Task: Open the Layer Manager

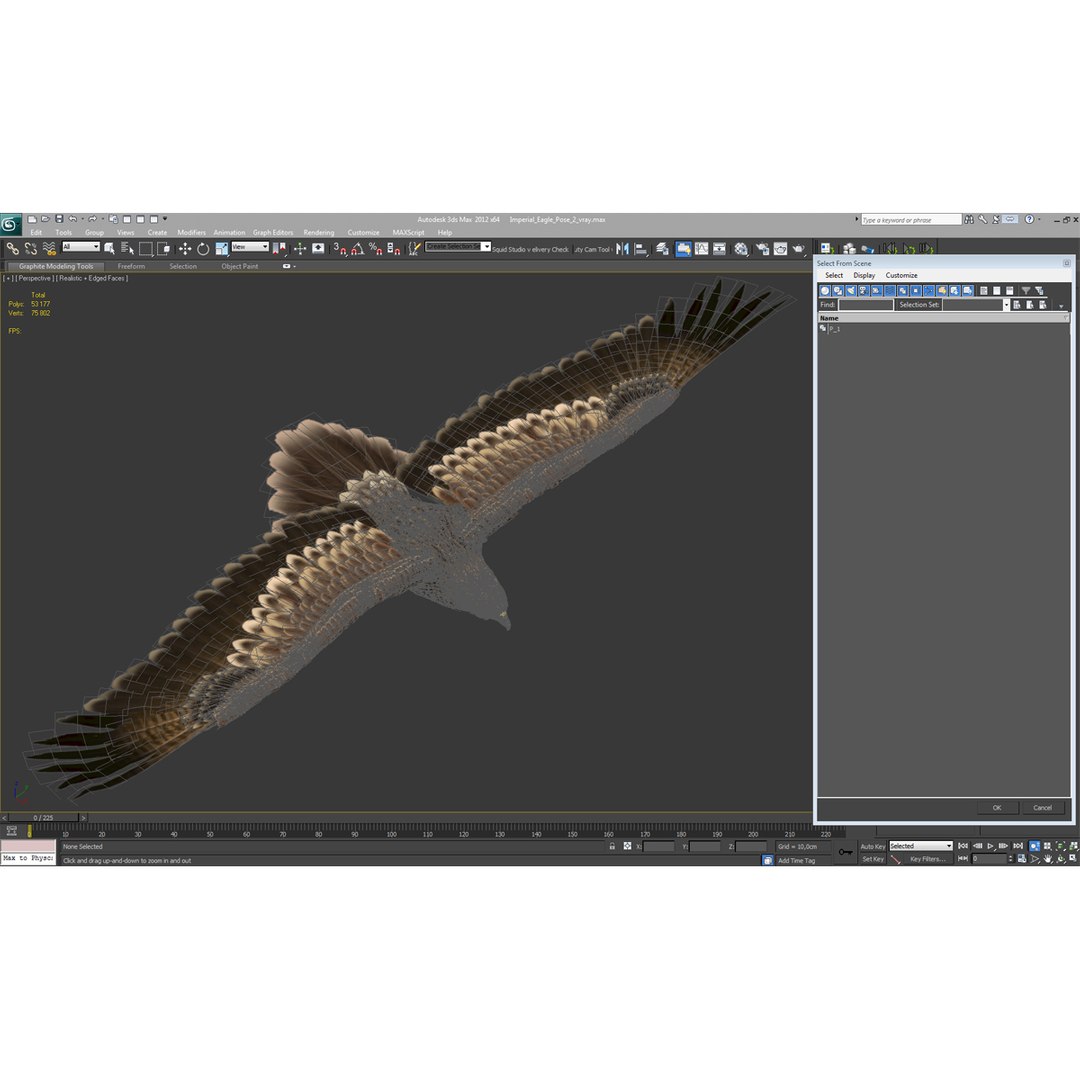Action: [663, 249]
